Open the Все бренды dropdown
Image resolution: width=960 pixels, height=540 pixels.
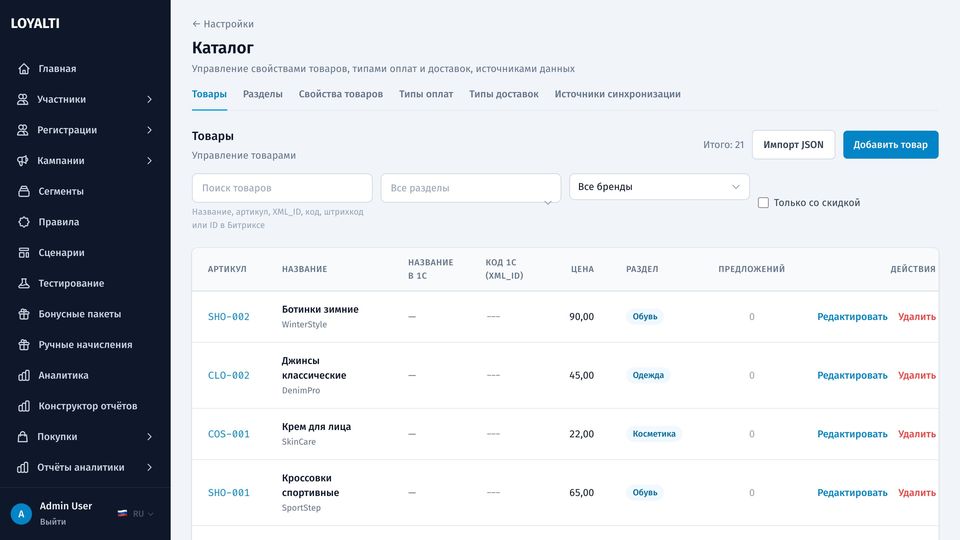pos(659,187)
